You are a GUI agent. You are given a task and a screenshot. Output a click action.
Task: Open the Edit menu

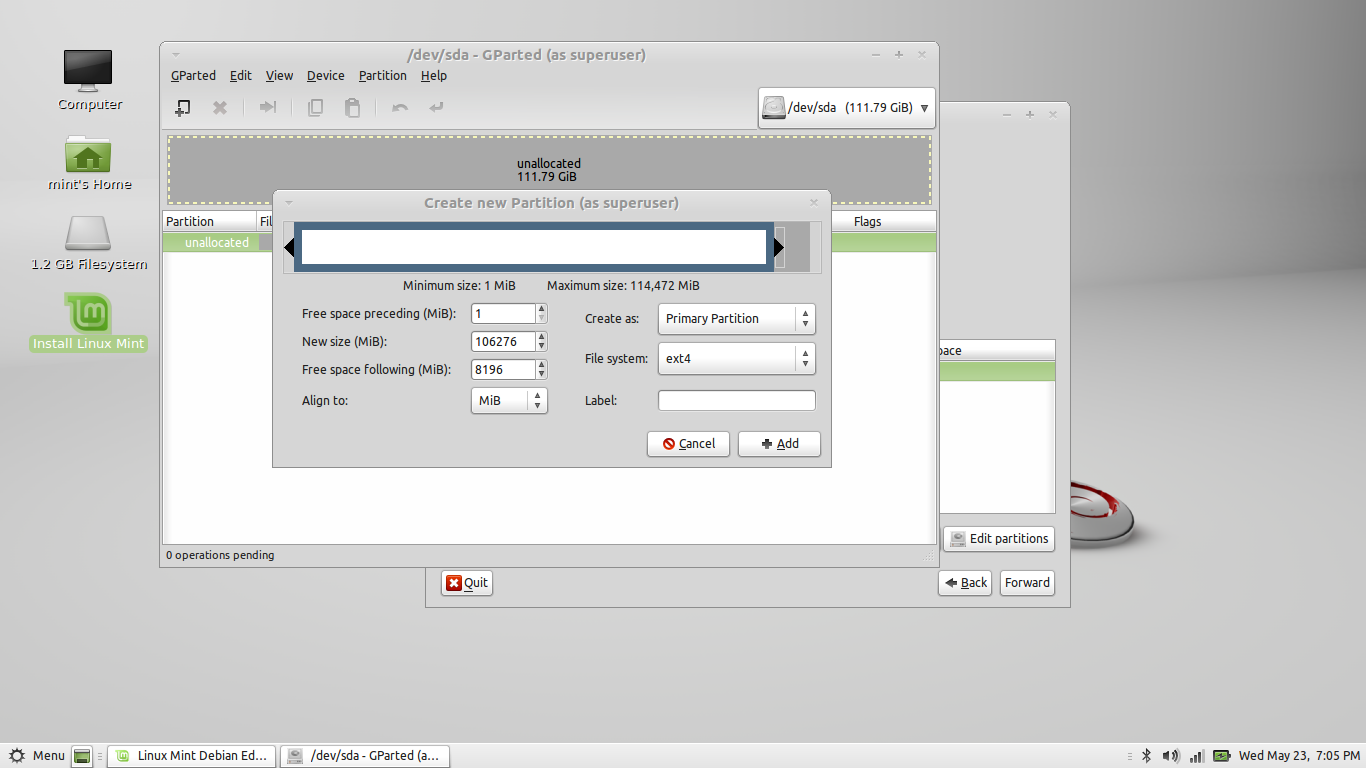pyautogui.click(x=241, y=76)
